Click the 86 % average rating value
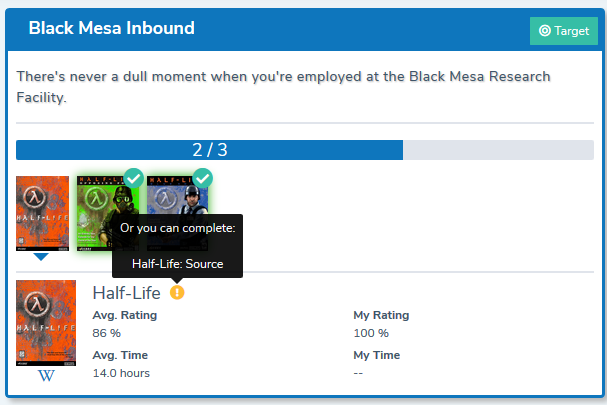This screenshot has width=607, height=405. 106,333
